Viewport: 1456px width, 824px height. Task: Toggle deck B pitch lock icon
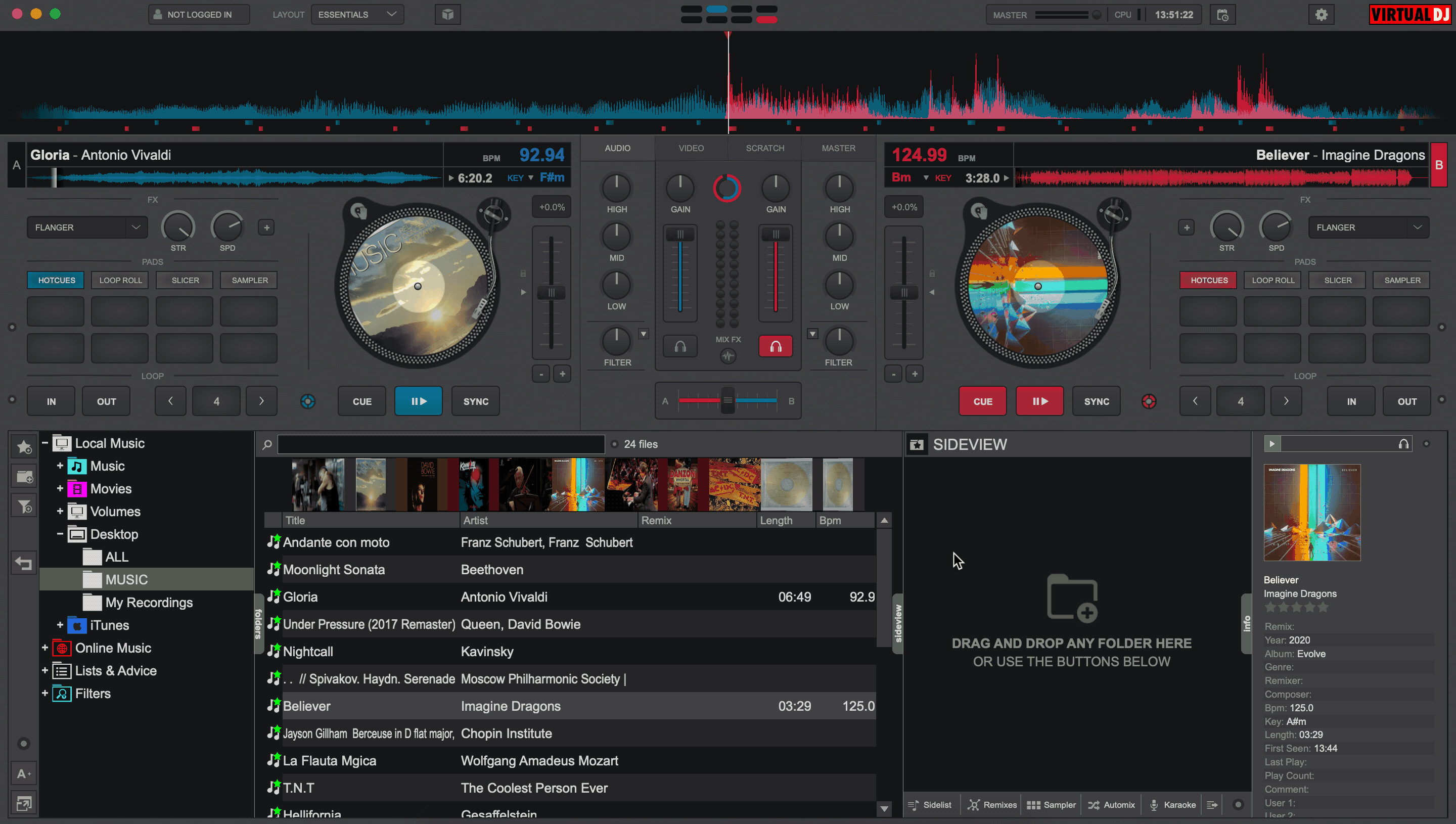click(x=932, y=274)
